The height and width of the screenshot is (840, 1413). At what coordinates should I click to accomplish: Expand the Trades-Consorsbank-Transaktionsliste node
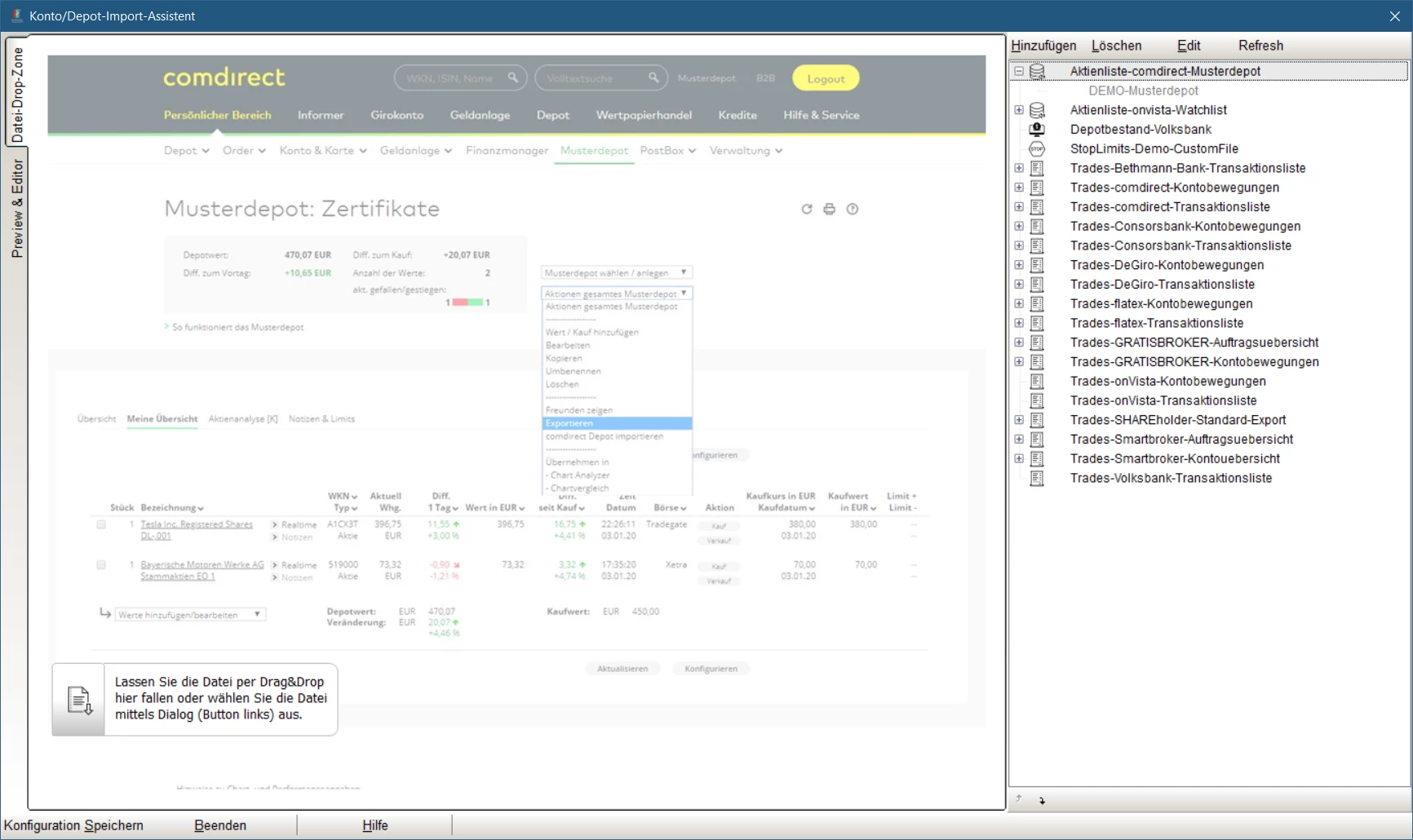point(1019,245)
